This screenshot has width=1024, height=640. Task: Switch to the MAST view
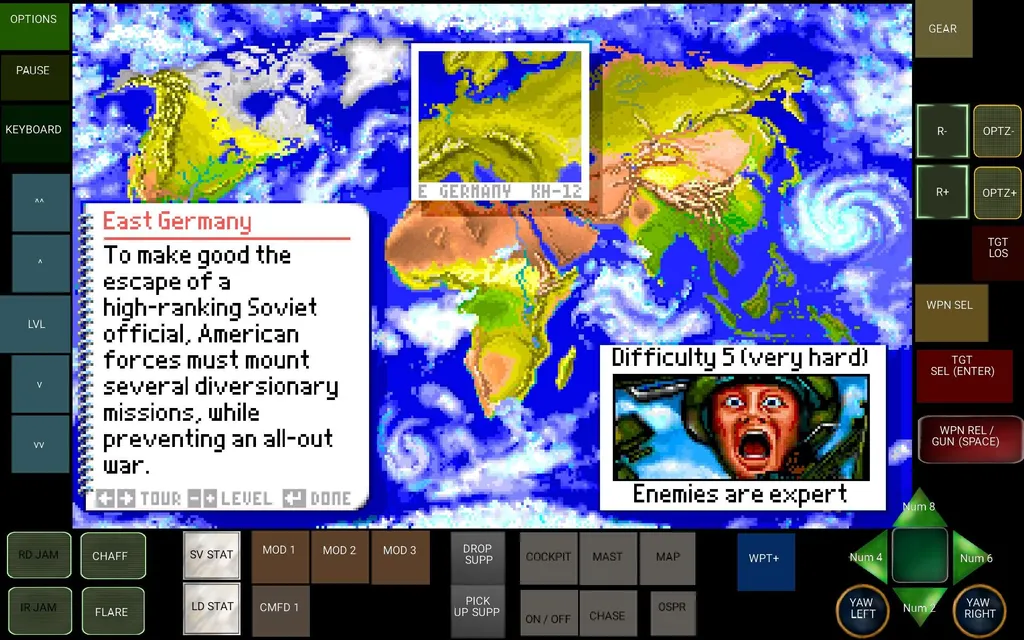[x=608, y=558]
